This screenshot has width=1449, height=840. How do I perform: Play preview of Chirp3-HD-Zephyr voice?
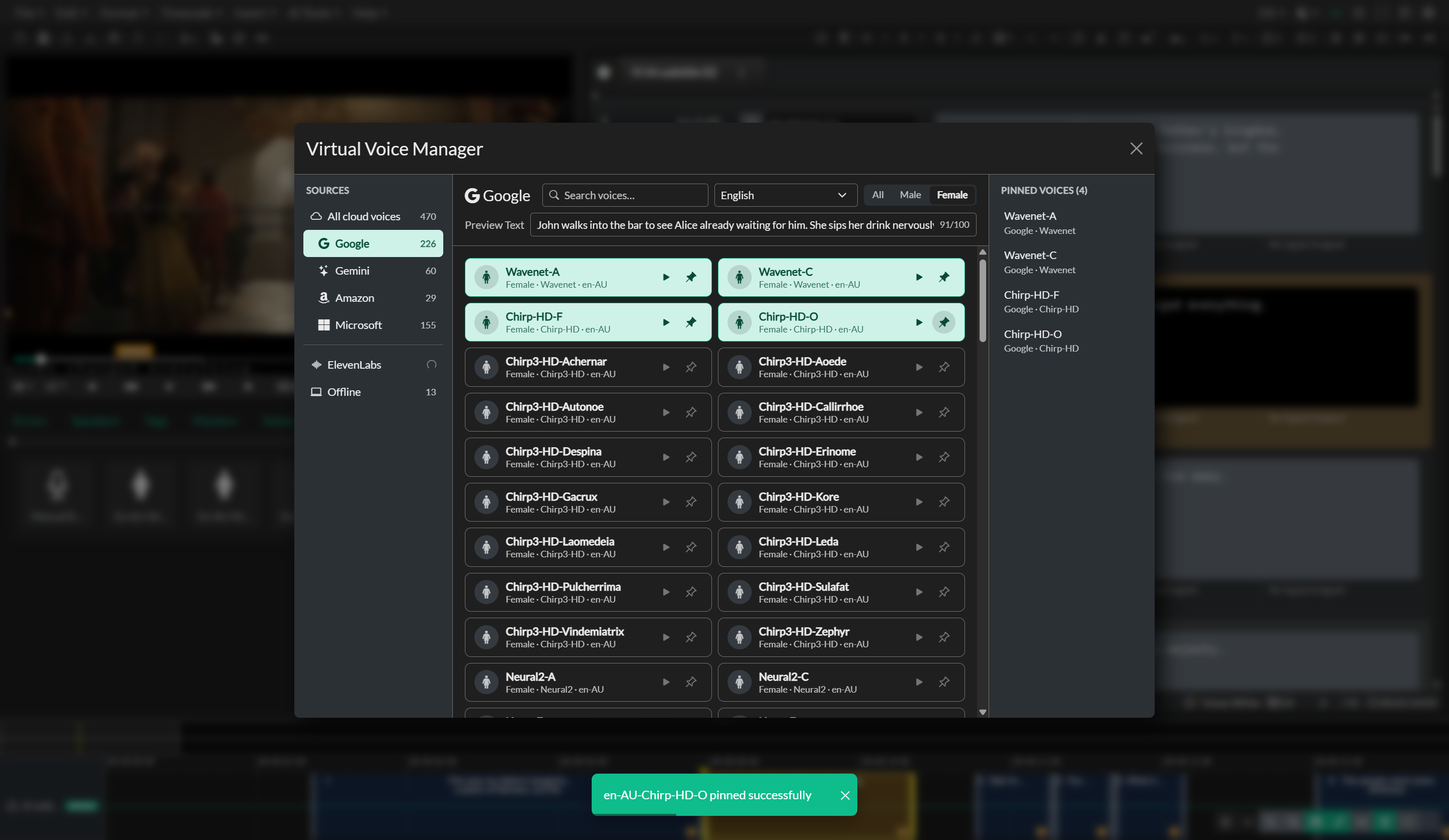pyautogui.click(x=919, y=637)
